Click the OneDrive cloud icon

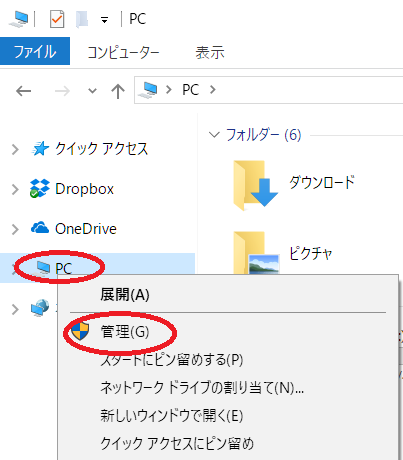[40, 228]
